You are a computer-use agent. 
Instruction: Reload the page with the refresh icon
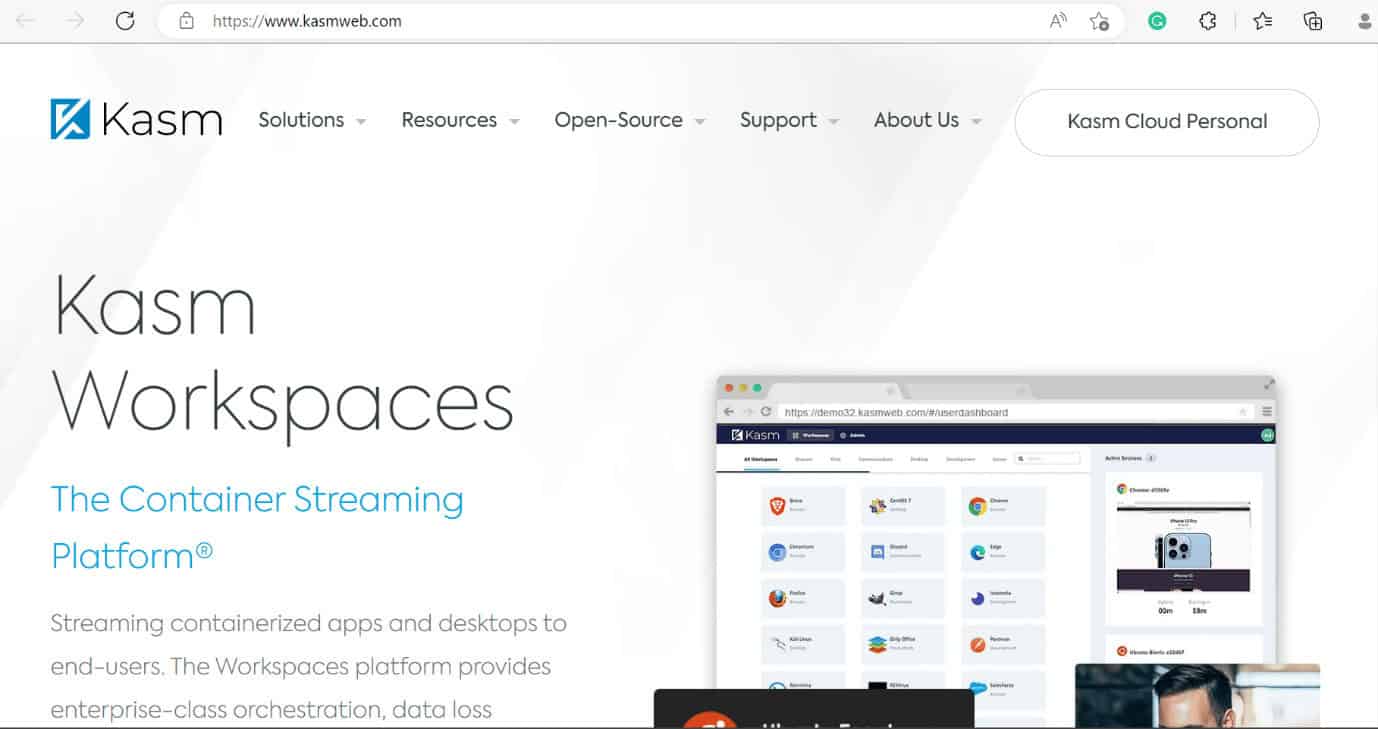(x=125, y=21)
